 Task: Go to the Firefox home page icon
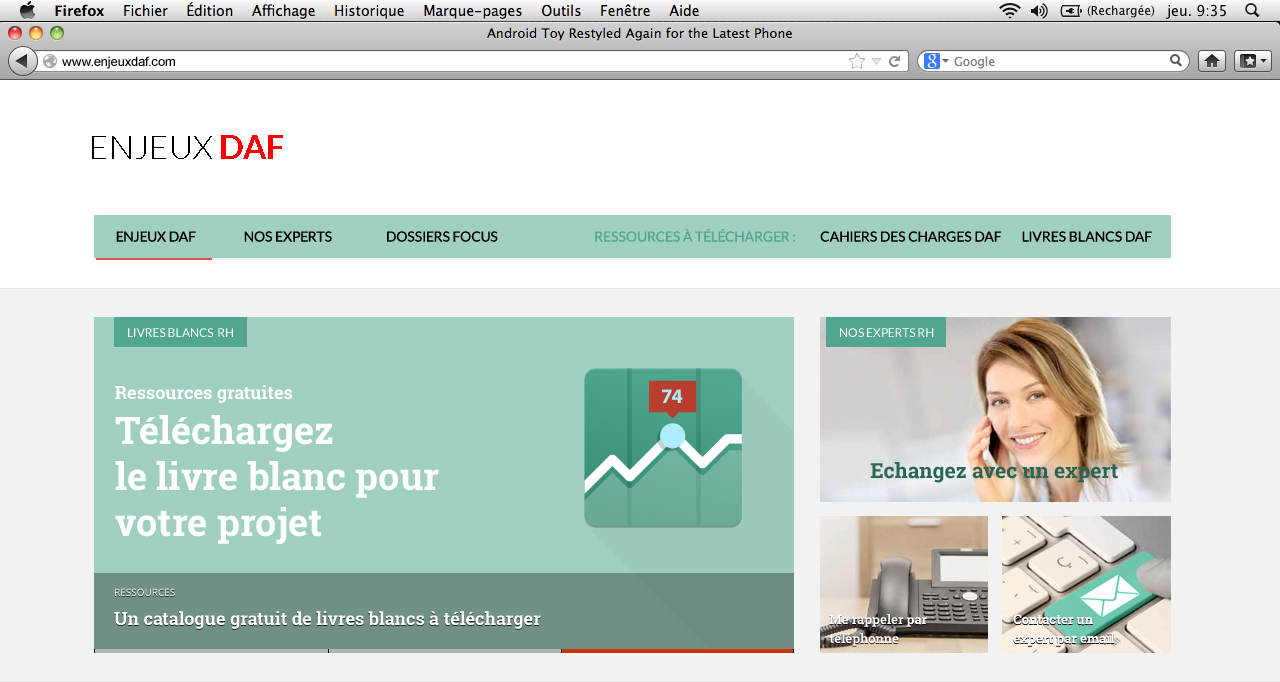pos(1212,61)
